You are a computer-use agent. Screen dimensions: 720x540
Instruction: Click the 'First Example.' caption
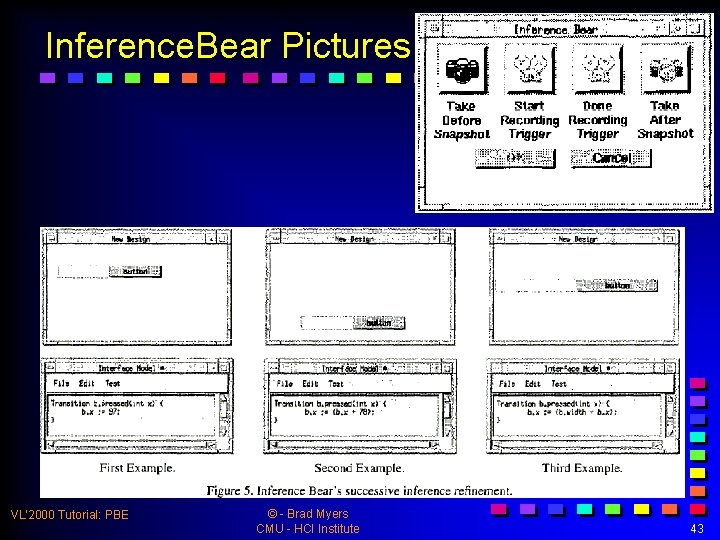pyautogui.click(x=137, y=468)
